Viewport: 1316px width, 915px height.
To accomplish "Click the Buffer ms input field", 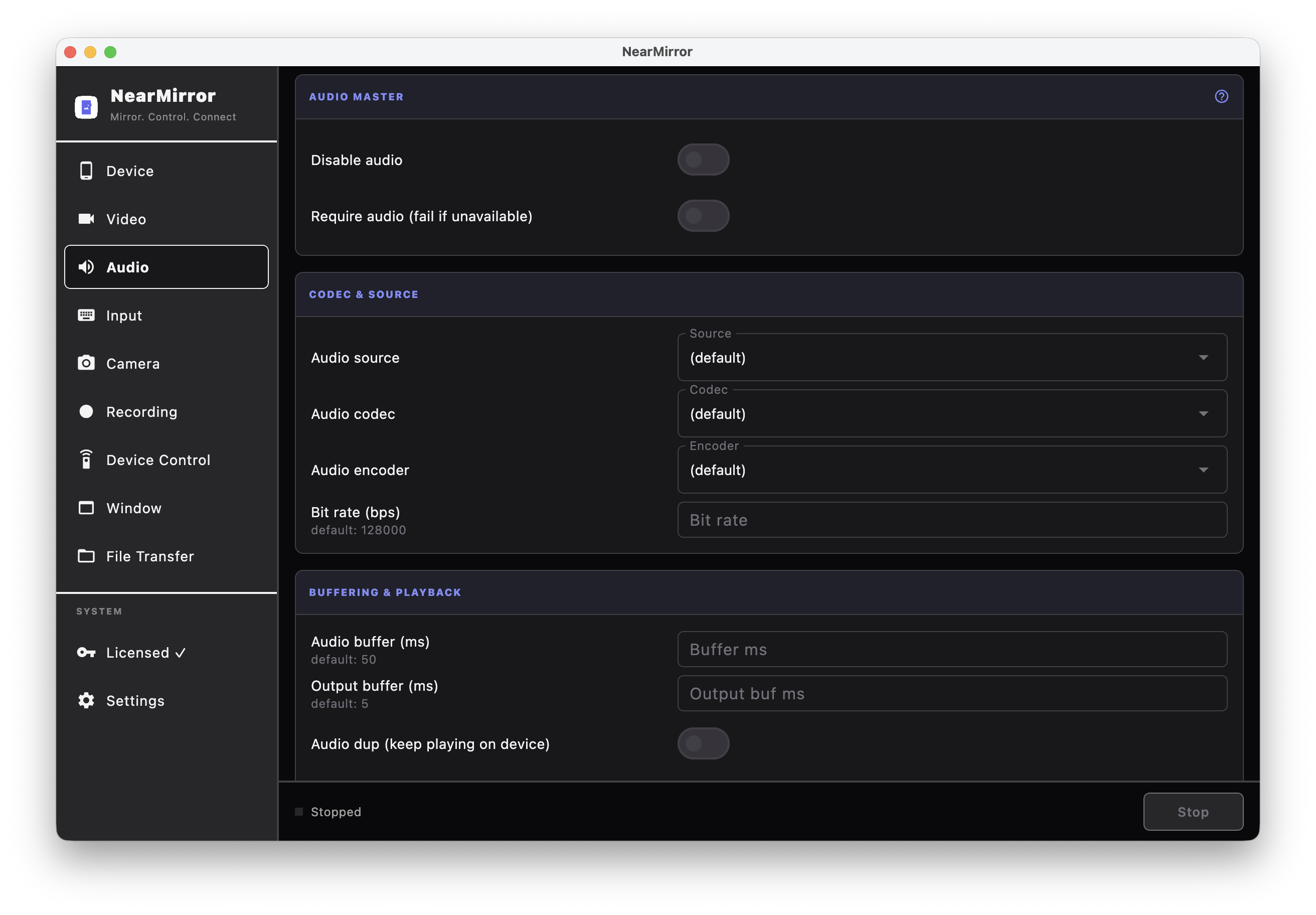I will [952, 650].
